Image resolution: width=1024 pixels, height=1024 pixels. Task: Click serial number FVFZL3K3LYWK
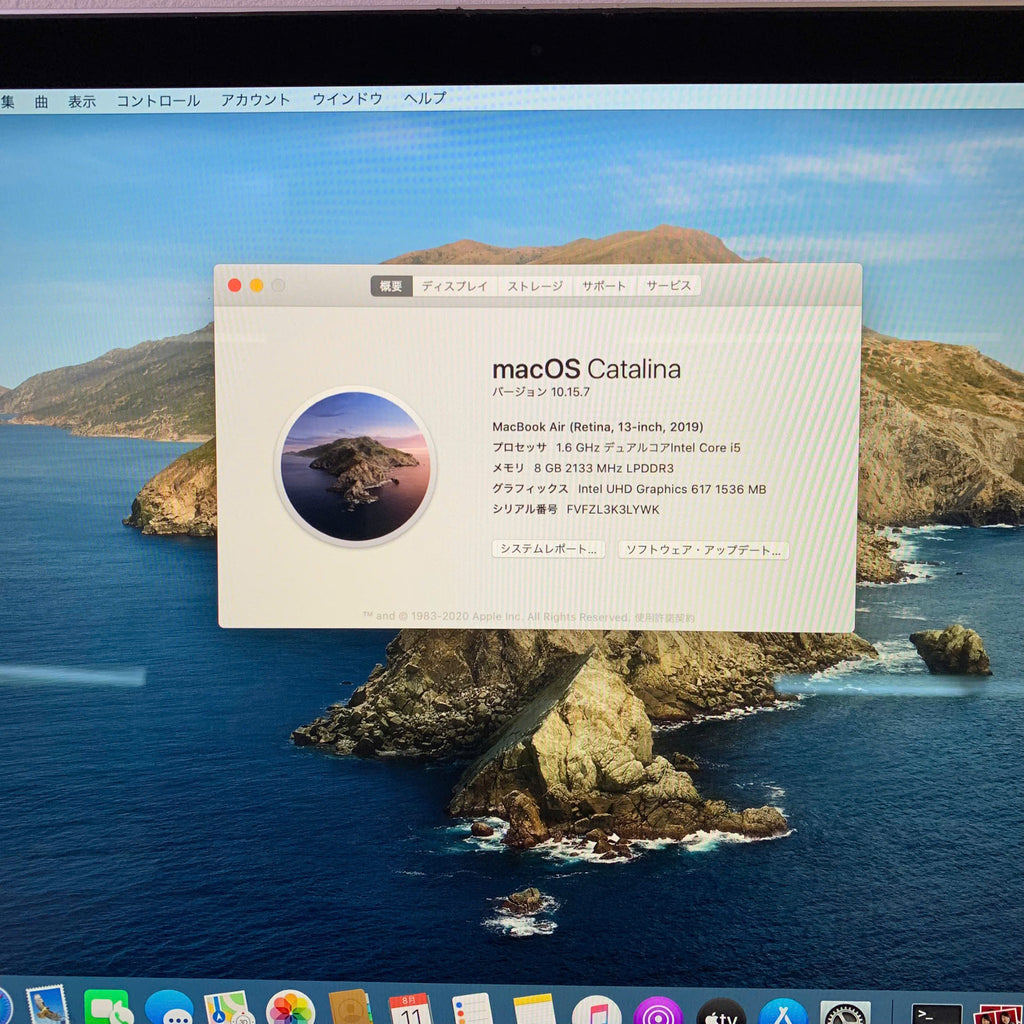(613, 509)
